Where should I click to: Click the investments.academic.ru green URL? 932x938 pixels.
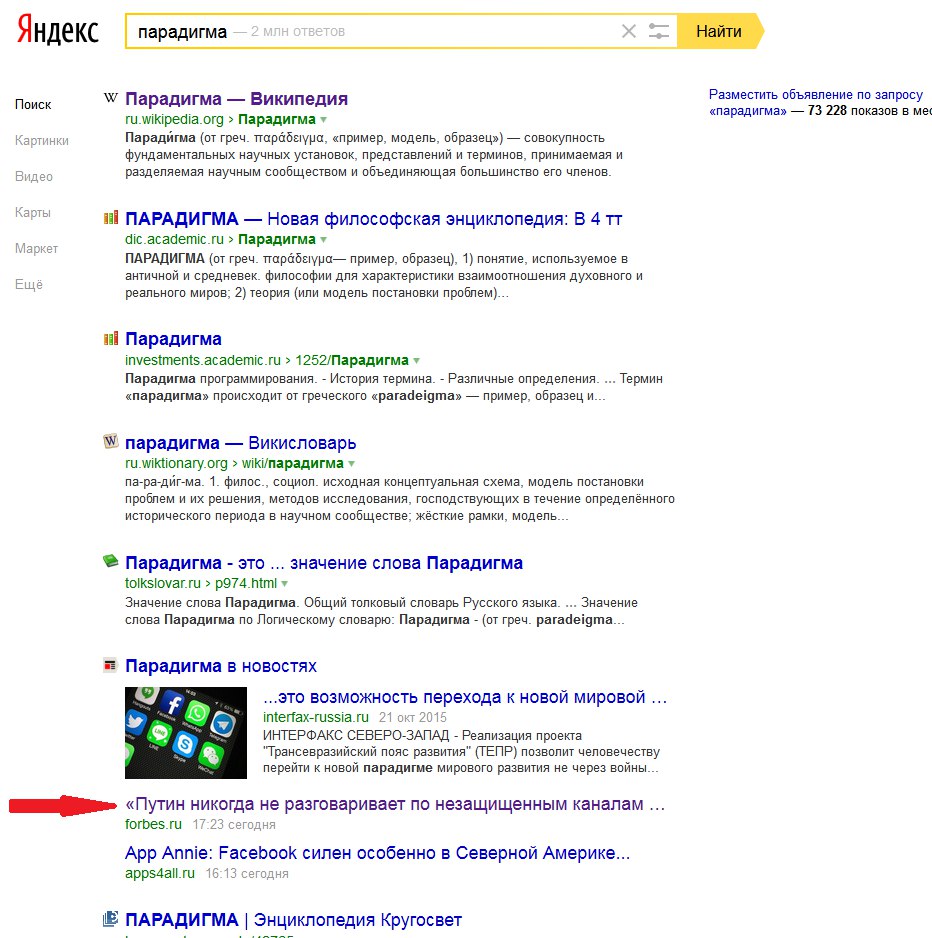coord(203,361)
